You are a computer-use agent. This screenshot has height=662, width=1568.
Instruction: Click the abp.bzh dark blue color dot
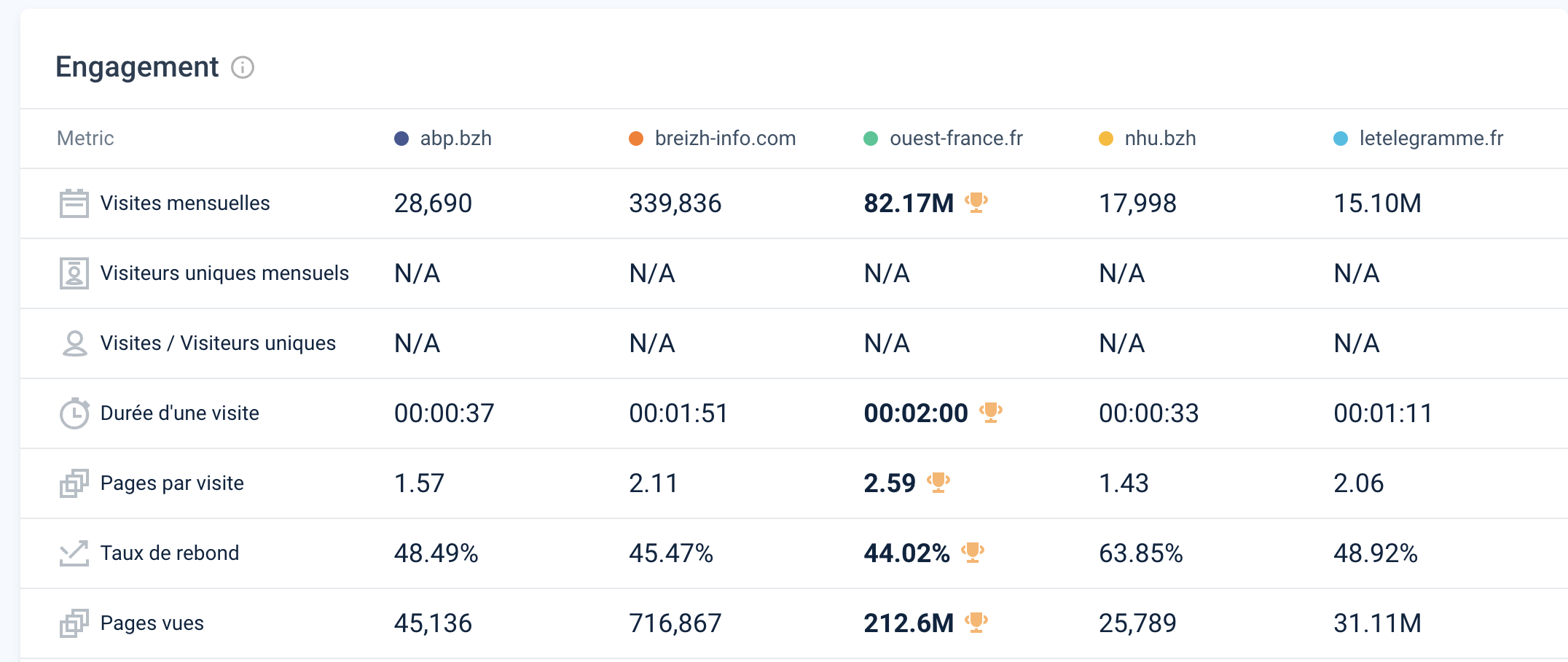[401, 139]
